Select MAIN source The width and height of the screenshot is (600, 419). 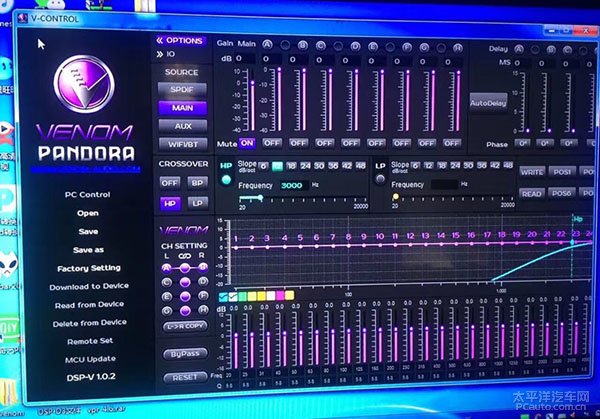coord(183,108)
